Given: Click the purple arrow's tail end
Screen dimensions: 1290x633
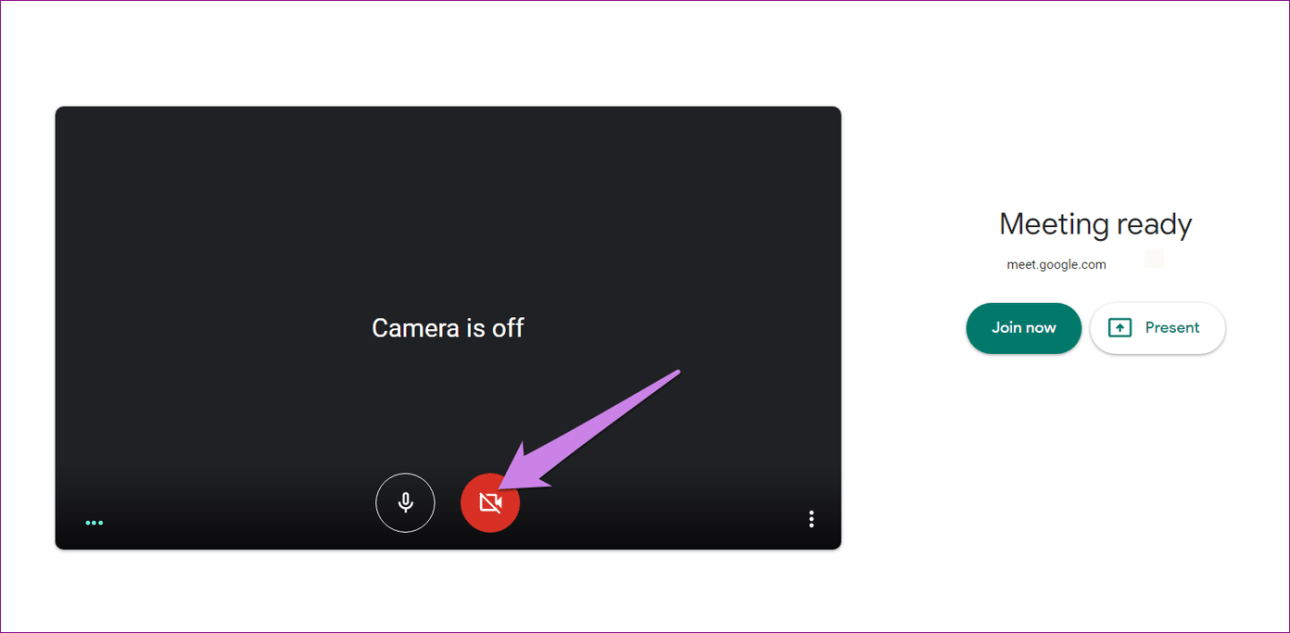Looking at the screenshot, I should pyautogui.click(x=677, y=373).
